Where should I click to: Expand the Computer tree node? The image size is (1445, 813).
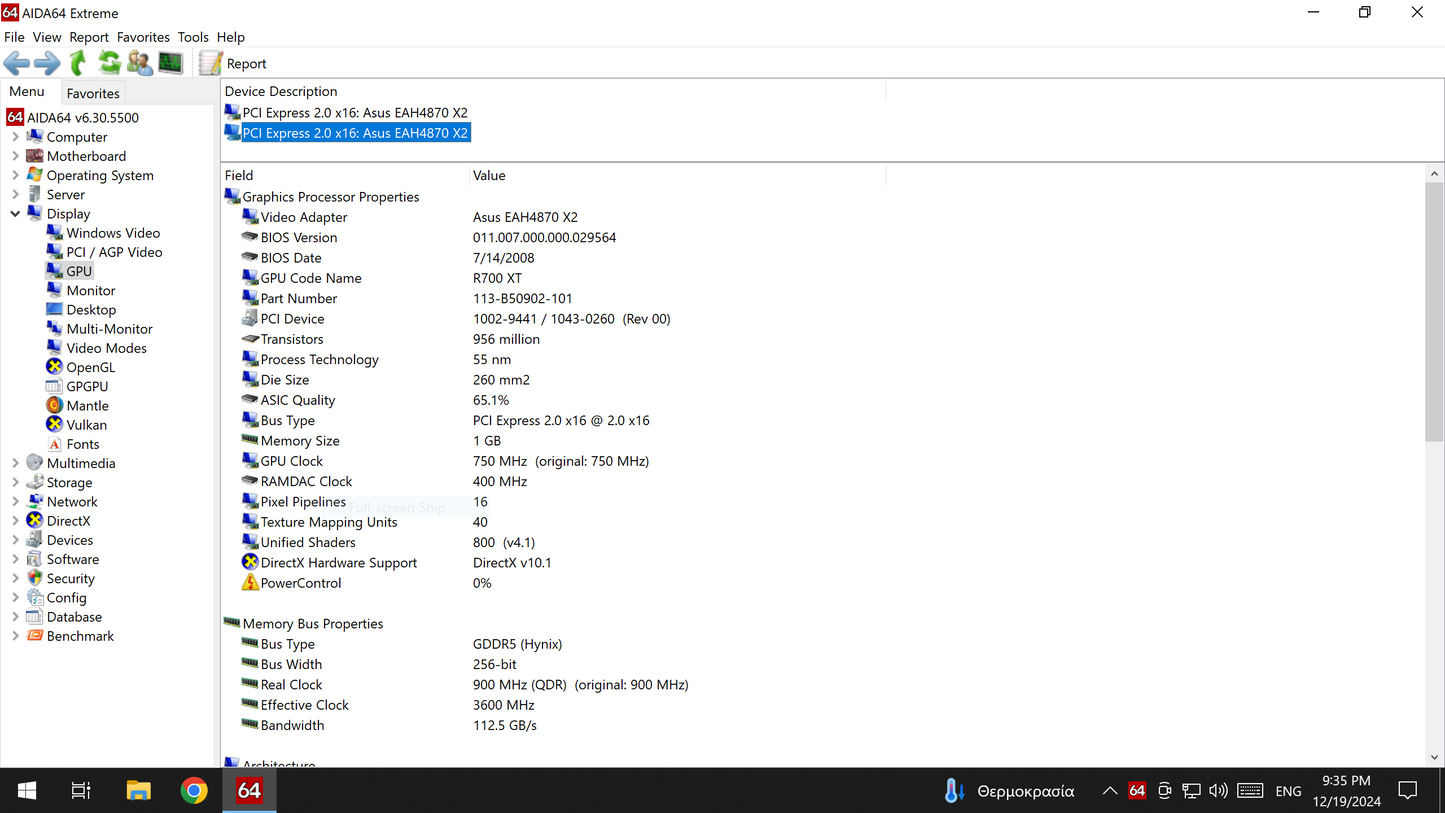(15, 137)
